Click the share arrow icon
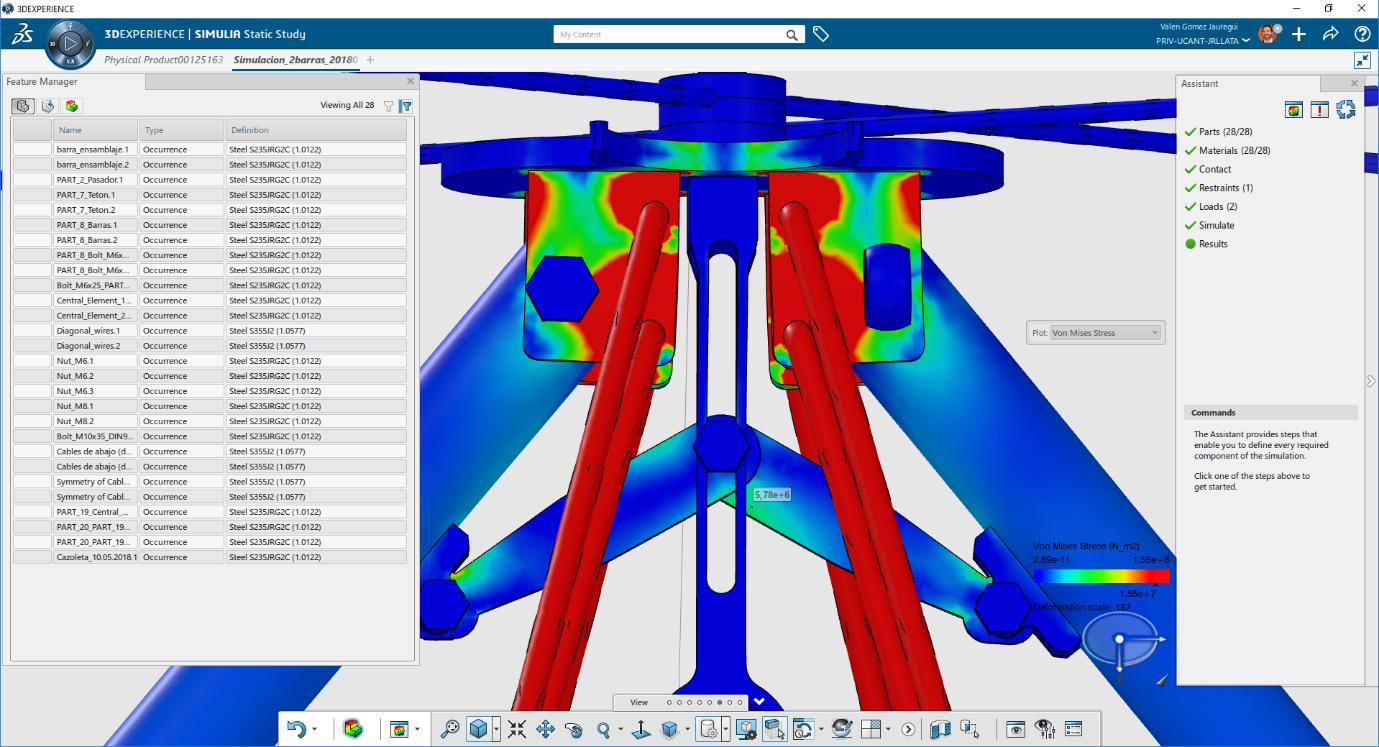 coord(1330,34)
